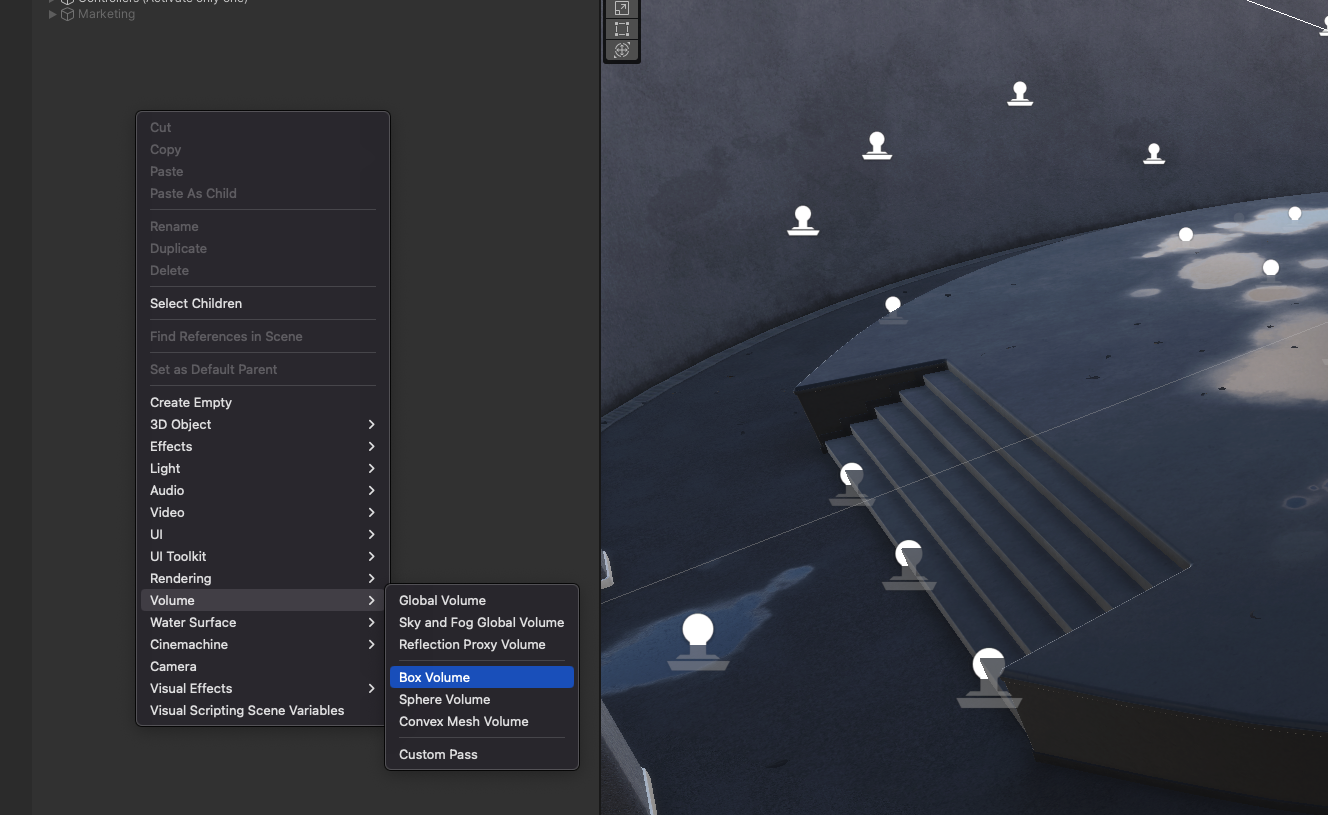Image resolution: width=1328 pixels, height=815 pixels.
Task: Select the Transform tool icon in scene toolbar
Action: tap(622, 50)
